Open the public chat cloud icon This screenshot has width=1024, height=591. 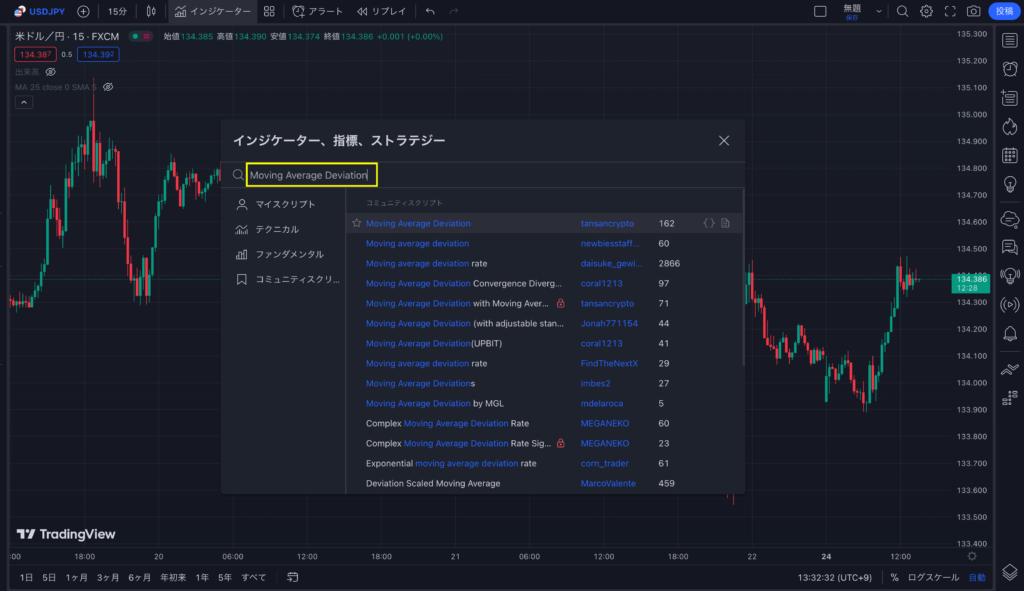pos(1010,219)
